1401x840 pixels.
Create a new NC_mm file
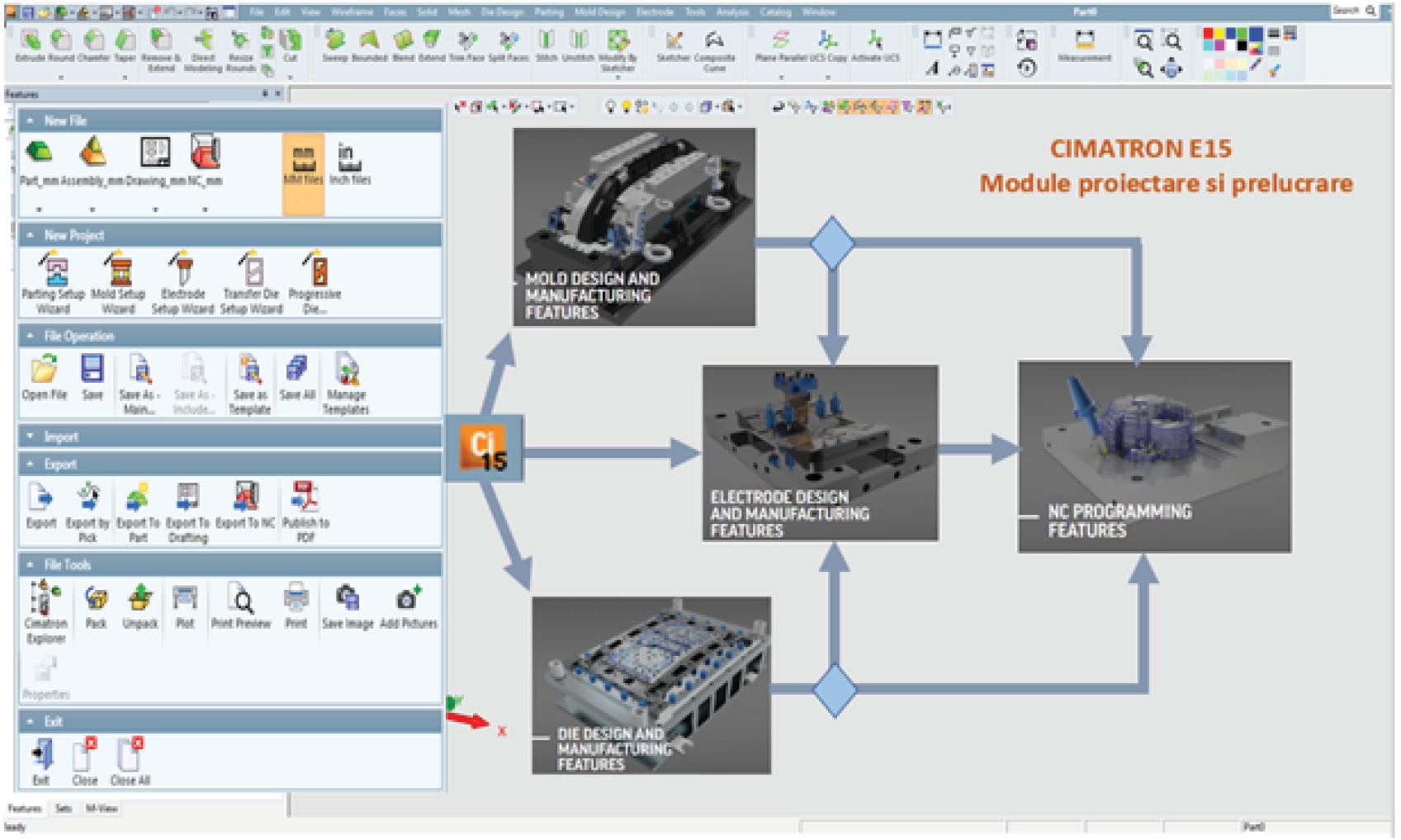205,163
